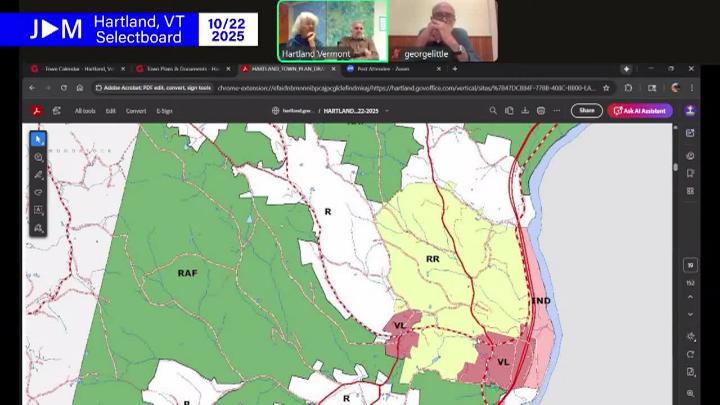This screenshot has width=720, height=405.
Task: Click Ask AI Assistant button
Action: coord(640,111)
